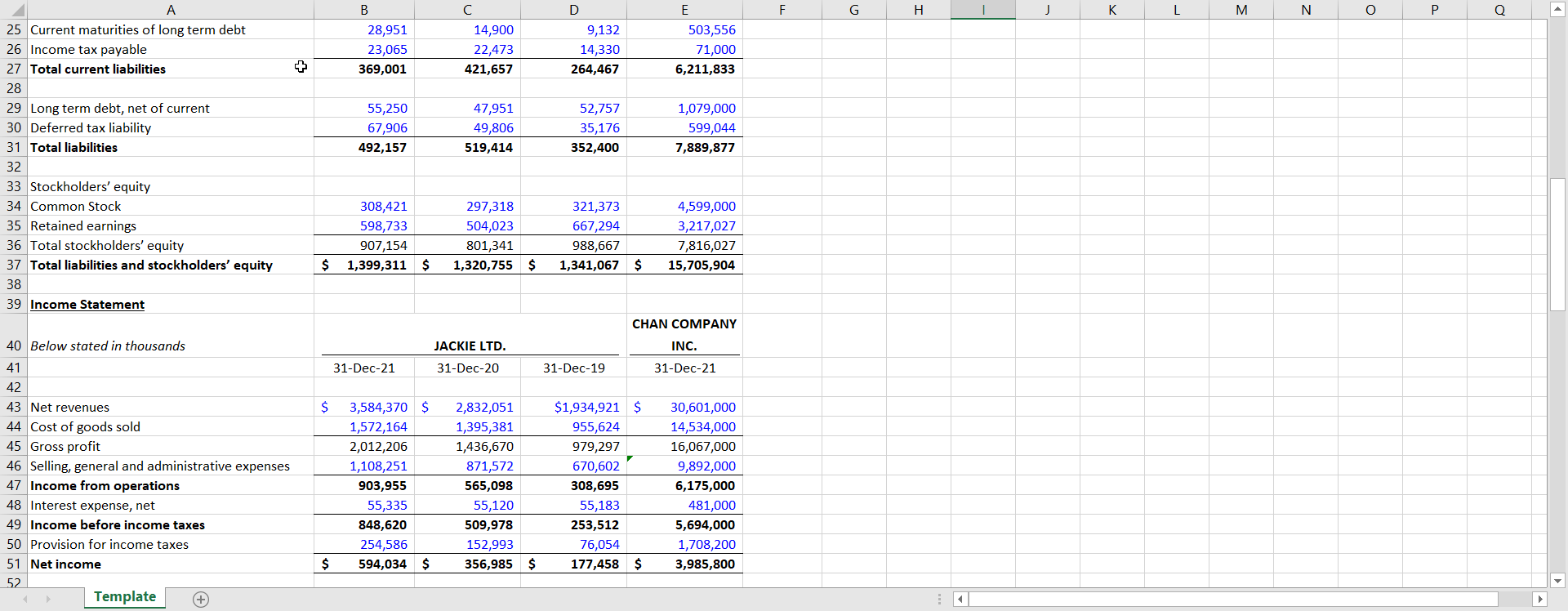Select column G by its header
The width and height of the screenshot is (1568, 611).
[x=854, y=10]
